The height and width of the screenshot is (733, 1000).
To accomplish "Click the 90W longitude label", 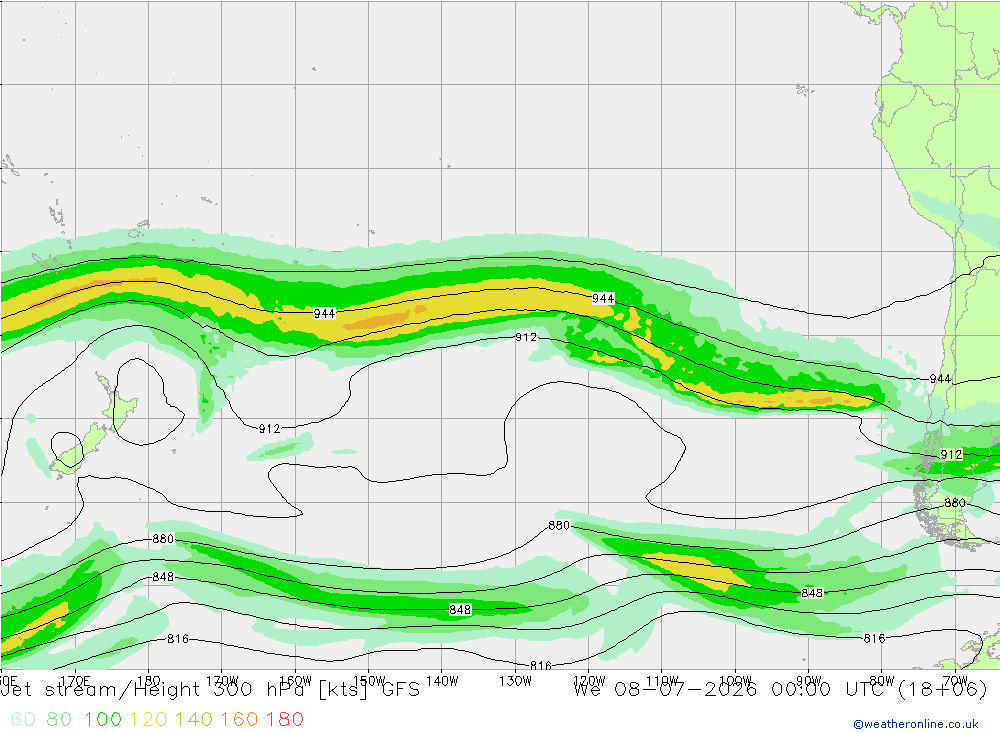I will (809, 681).
